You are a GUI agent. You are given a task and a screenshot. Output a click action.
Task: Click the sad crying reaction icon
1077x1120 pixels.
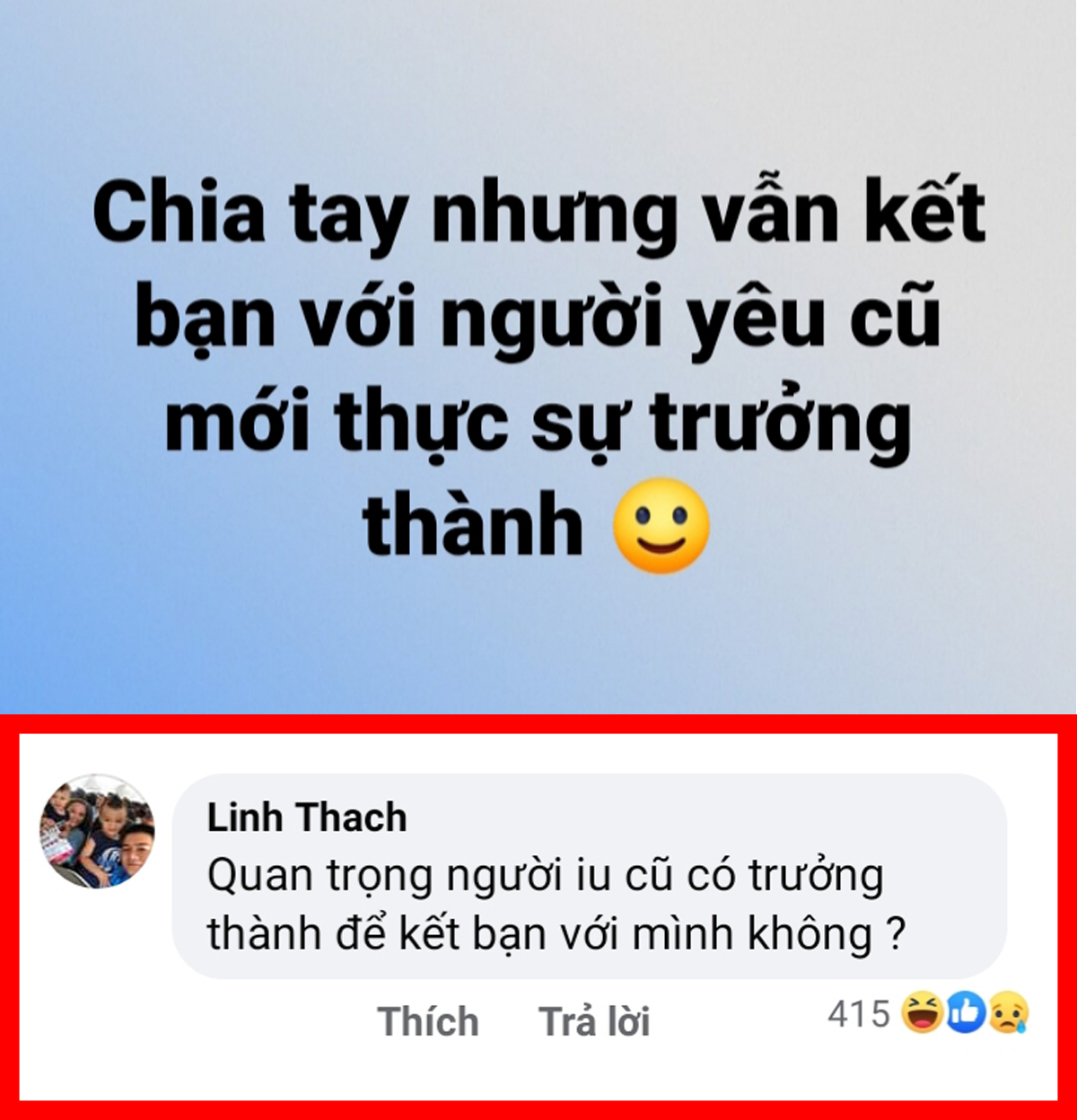click(x=1007, y=1013)
